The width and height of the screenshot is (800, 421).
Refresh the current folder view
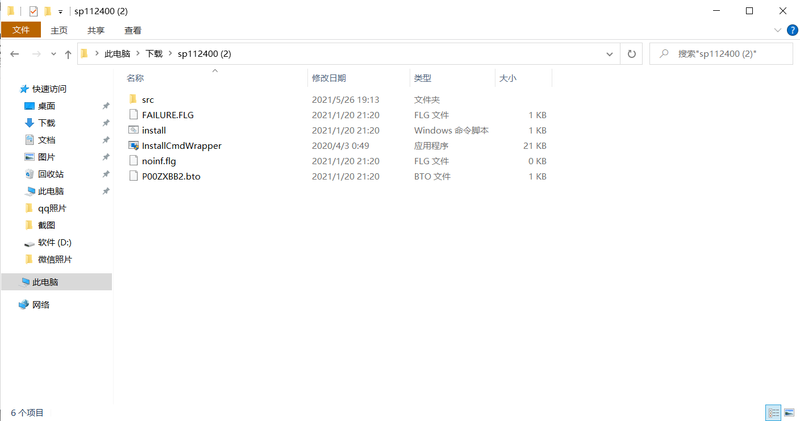(631, 54)
